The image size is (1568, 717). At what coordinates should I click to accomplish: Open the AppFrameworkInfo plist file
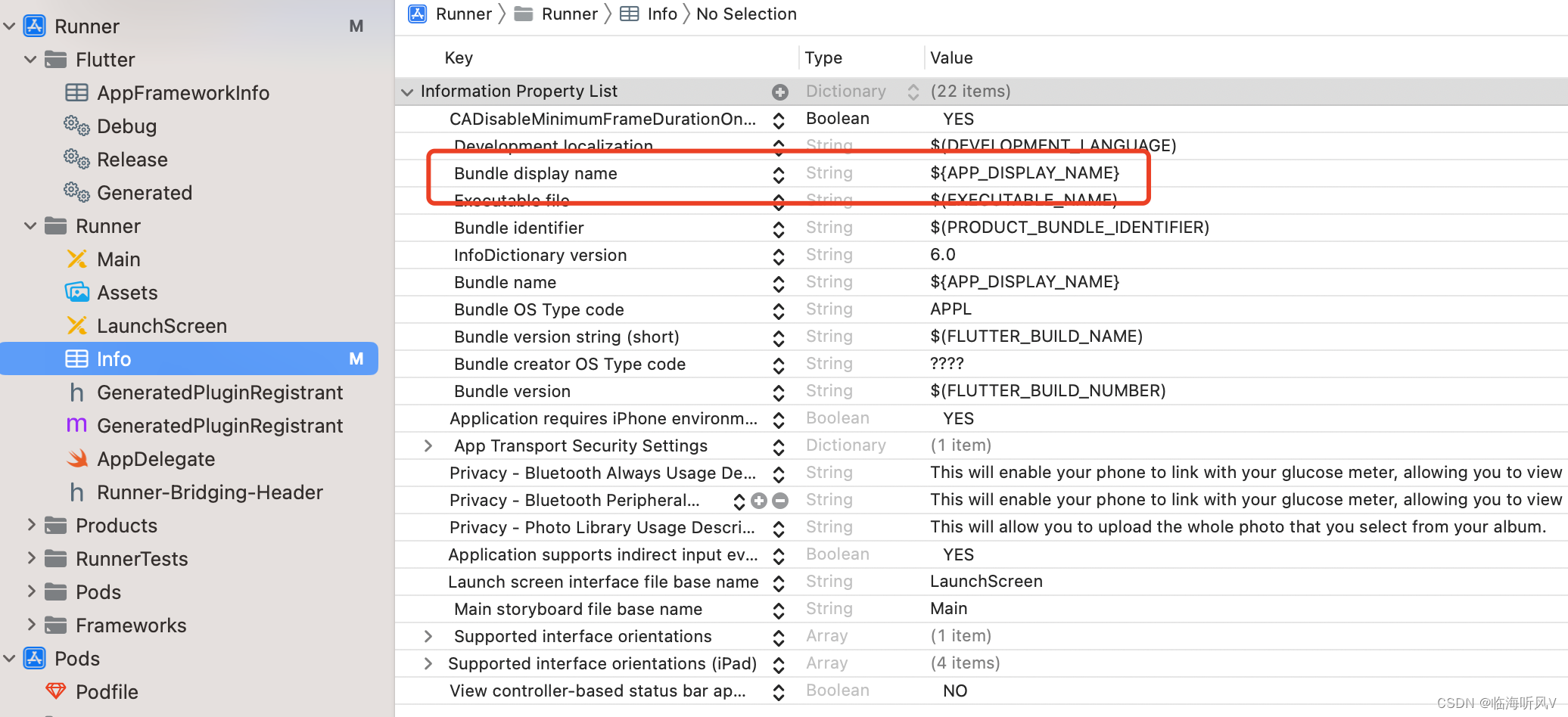[183, 93]
